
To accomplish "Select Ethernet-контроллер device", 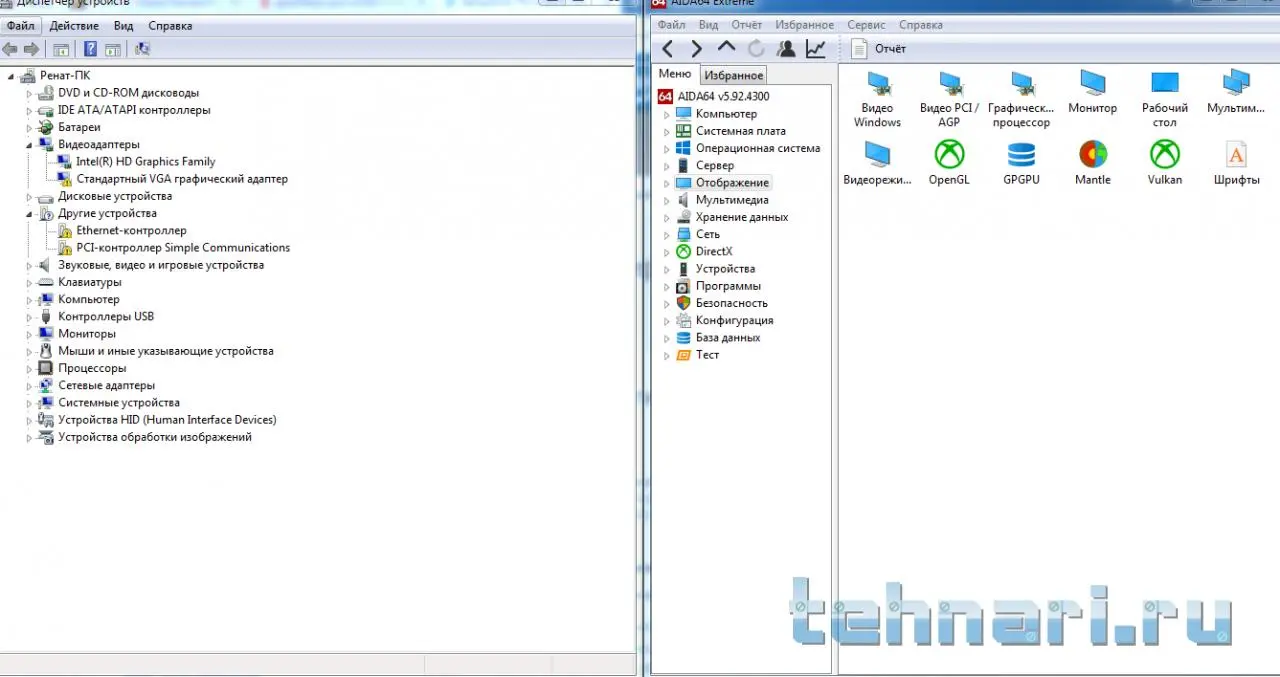I will click(131, 230).
